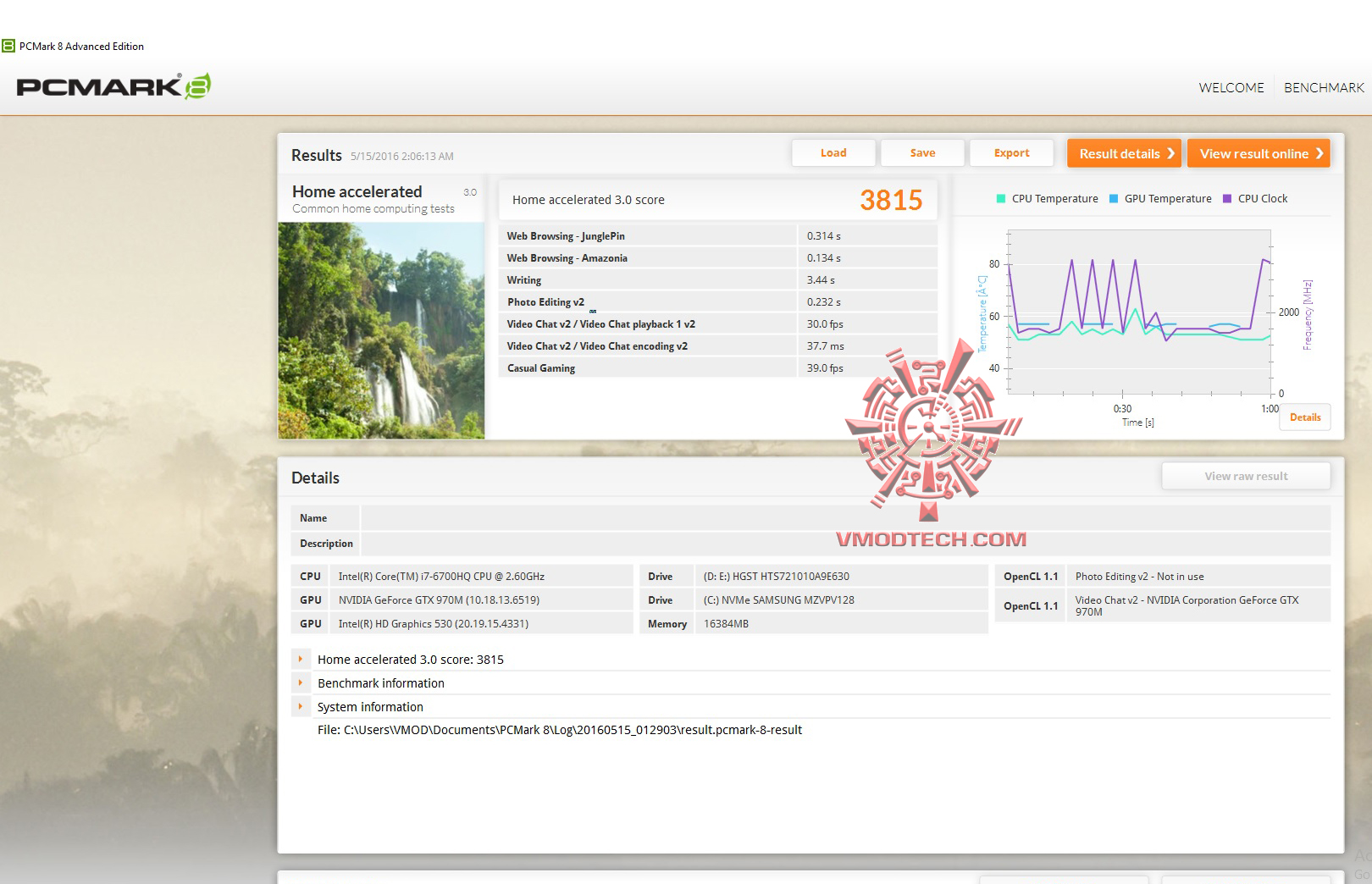1372x884 pixels.
Task: Open chart Details button
Action: point(1305,417)
